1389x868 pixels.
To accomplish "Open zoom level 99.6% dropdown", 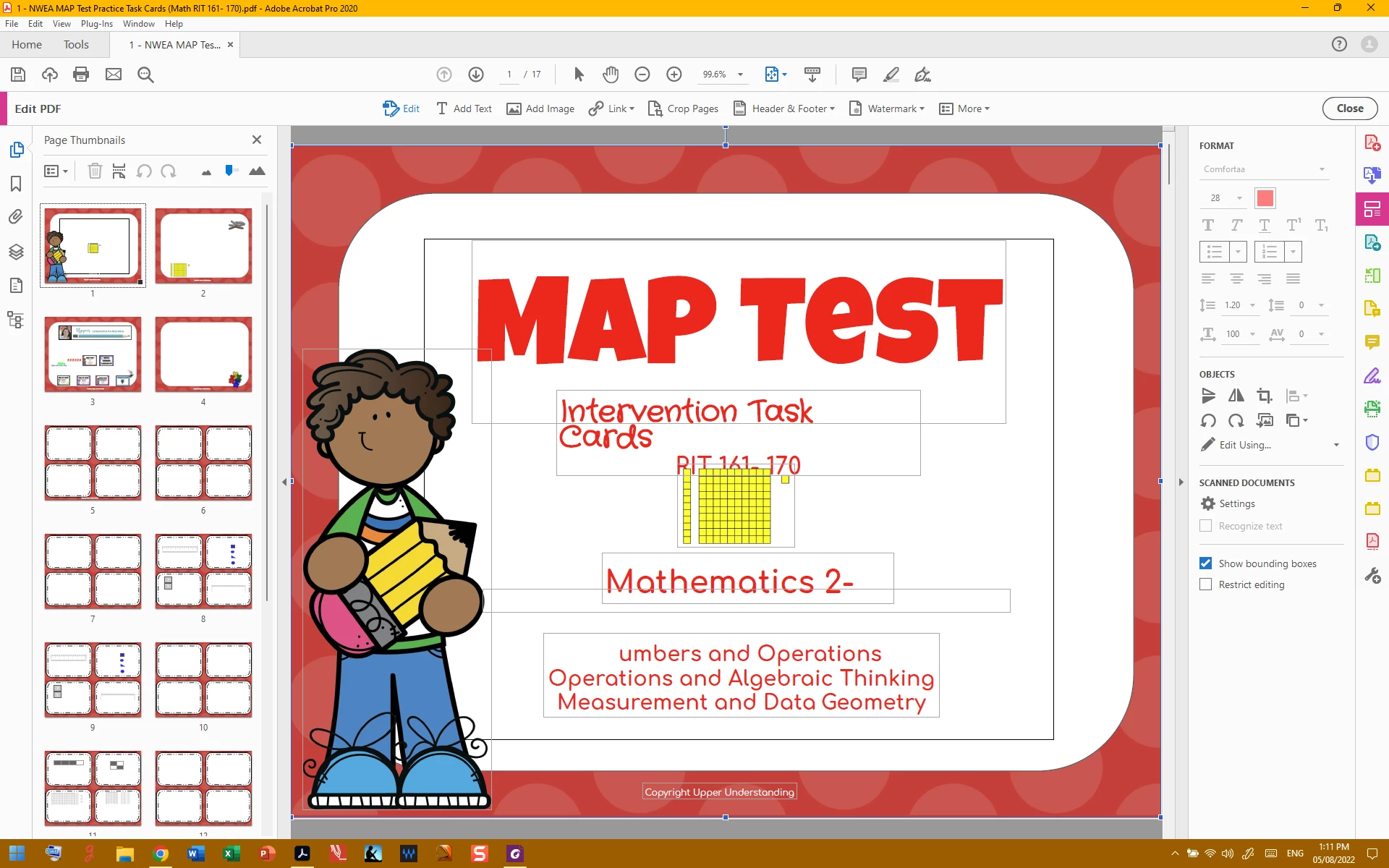I will (x=740, y=75).
